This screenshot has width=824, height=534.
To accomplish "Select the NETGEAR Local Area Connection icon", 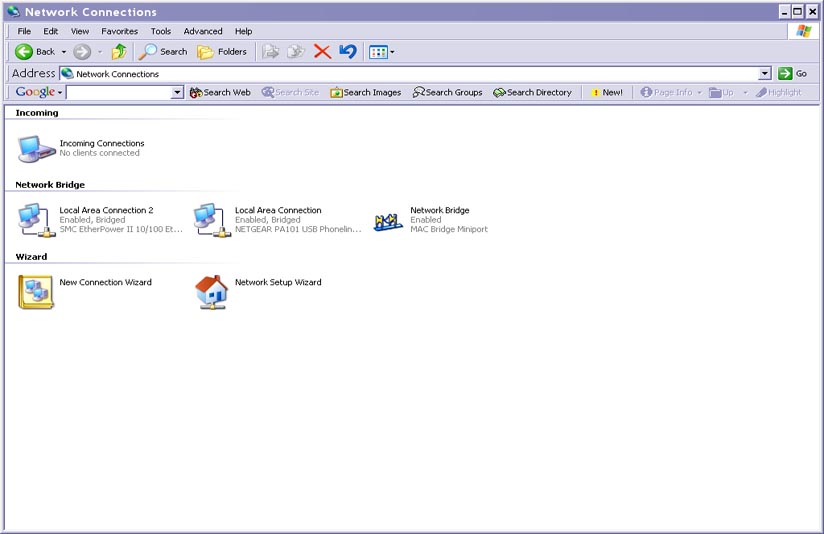I will click(x=211, y=219).
